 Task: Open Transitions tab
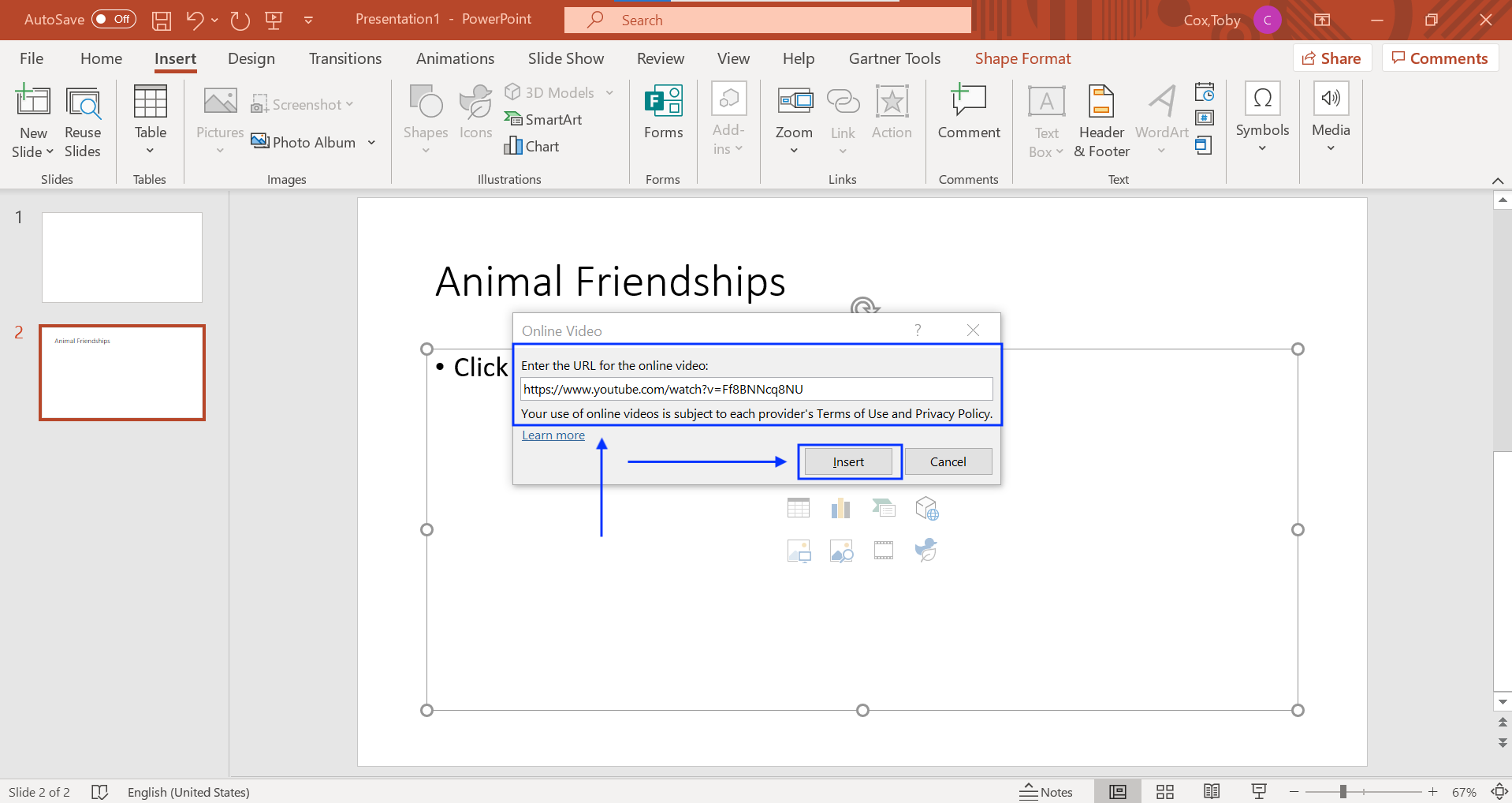click(x=345, y=58)
